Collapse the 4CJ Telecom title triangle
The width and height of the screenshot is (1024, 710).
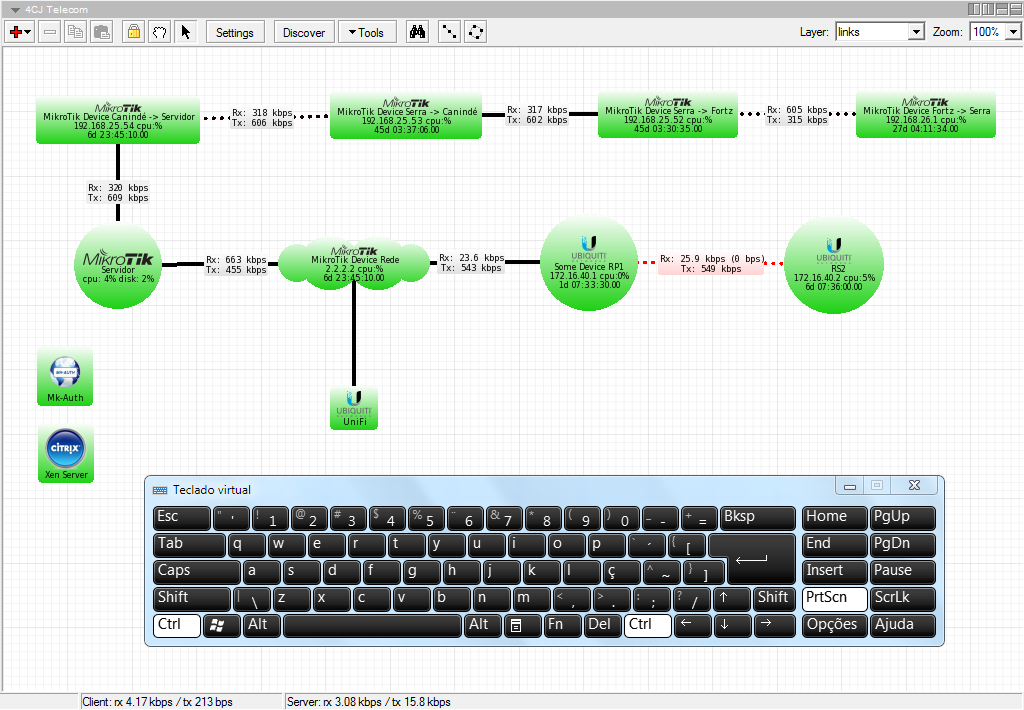point(14,10)
